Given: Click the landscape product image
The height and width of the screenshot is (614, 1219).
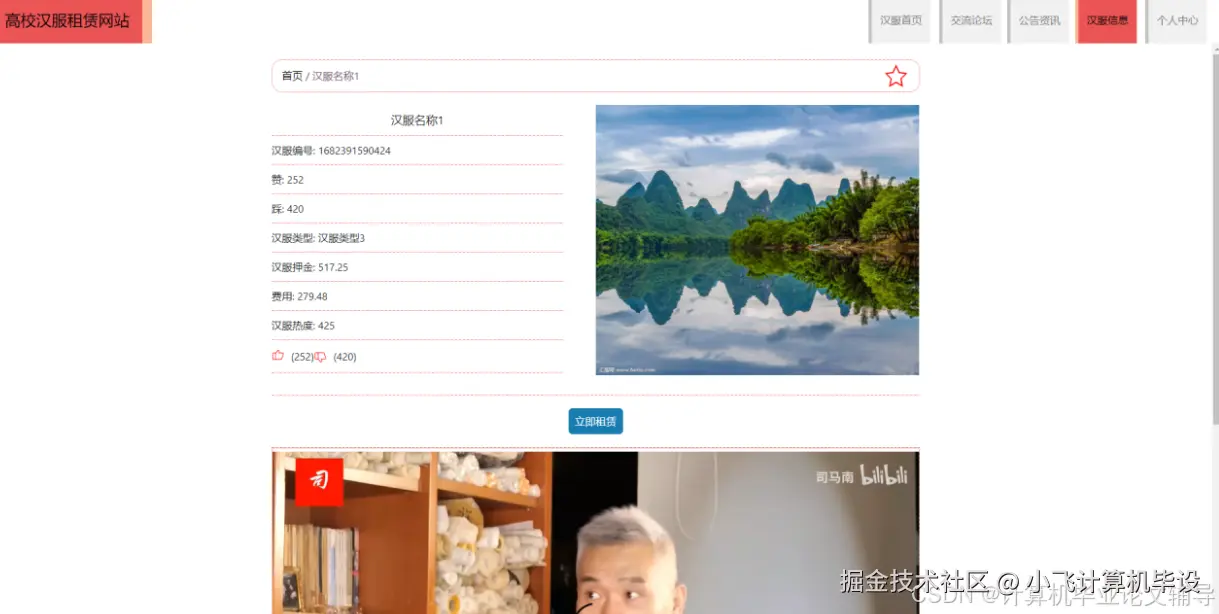Looking at the screenshot, I should tap(757, 240).
